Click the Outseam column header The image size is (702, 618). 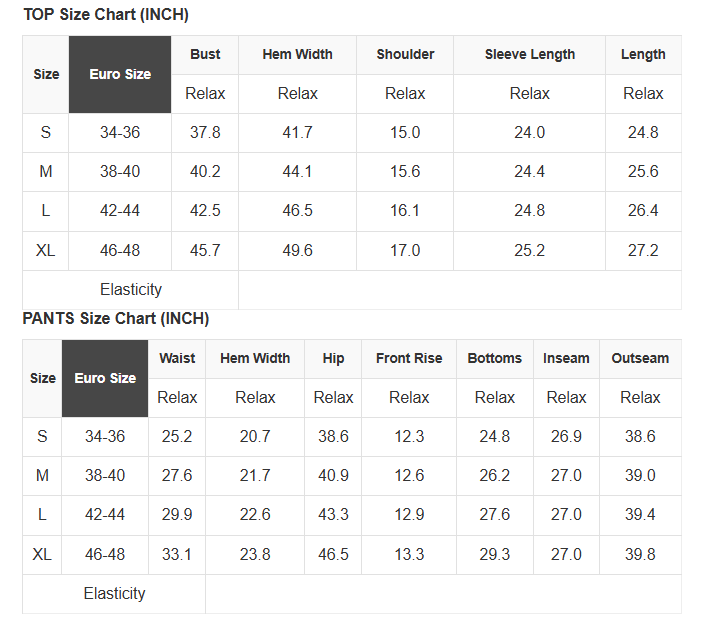point(640,358)
